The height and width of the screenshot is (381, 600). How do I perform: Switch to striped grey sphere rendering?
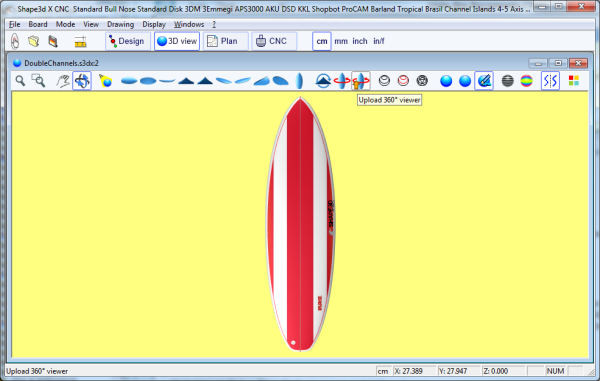click(507, 81)
